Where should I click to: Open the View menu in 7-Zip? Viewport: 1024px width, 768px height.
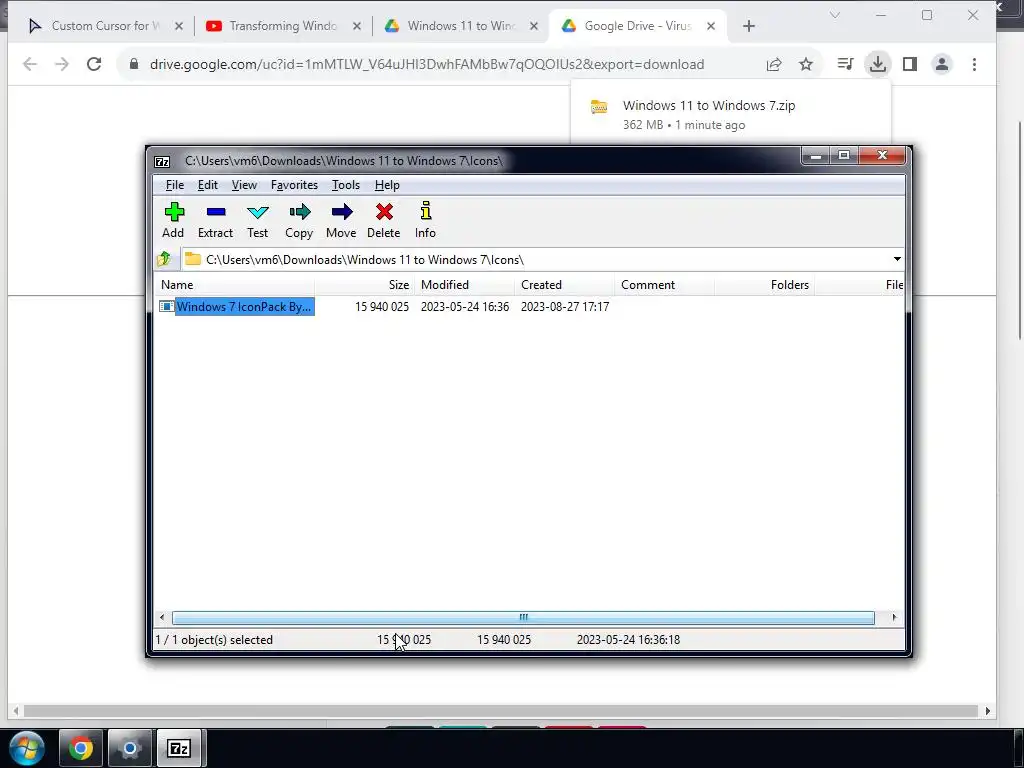pyautogui.click(x=244, y=185)
